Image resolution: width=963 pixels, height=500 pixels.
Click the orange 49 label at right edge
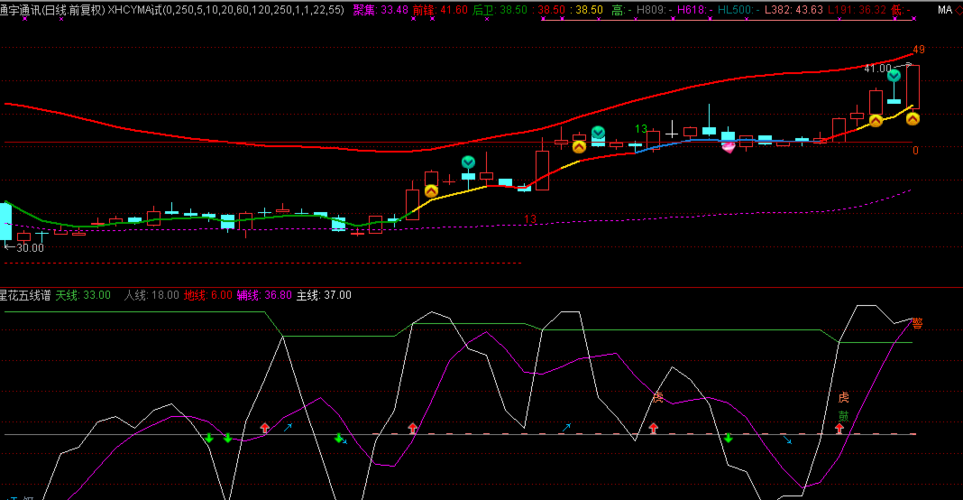click(918, 50)
